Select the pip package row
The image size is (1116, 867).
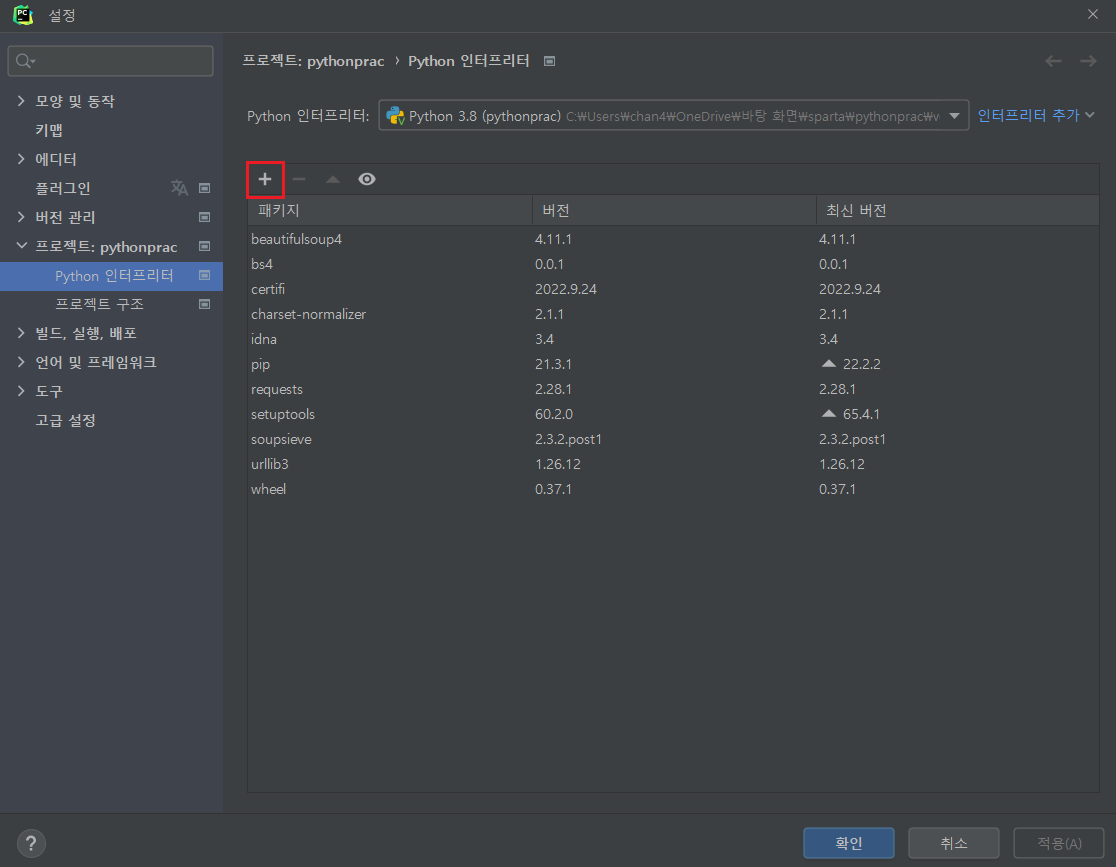click(673, 364)
